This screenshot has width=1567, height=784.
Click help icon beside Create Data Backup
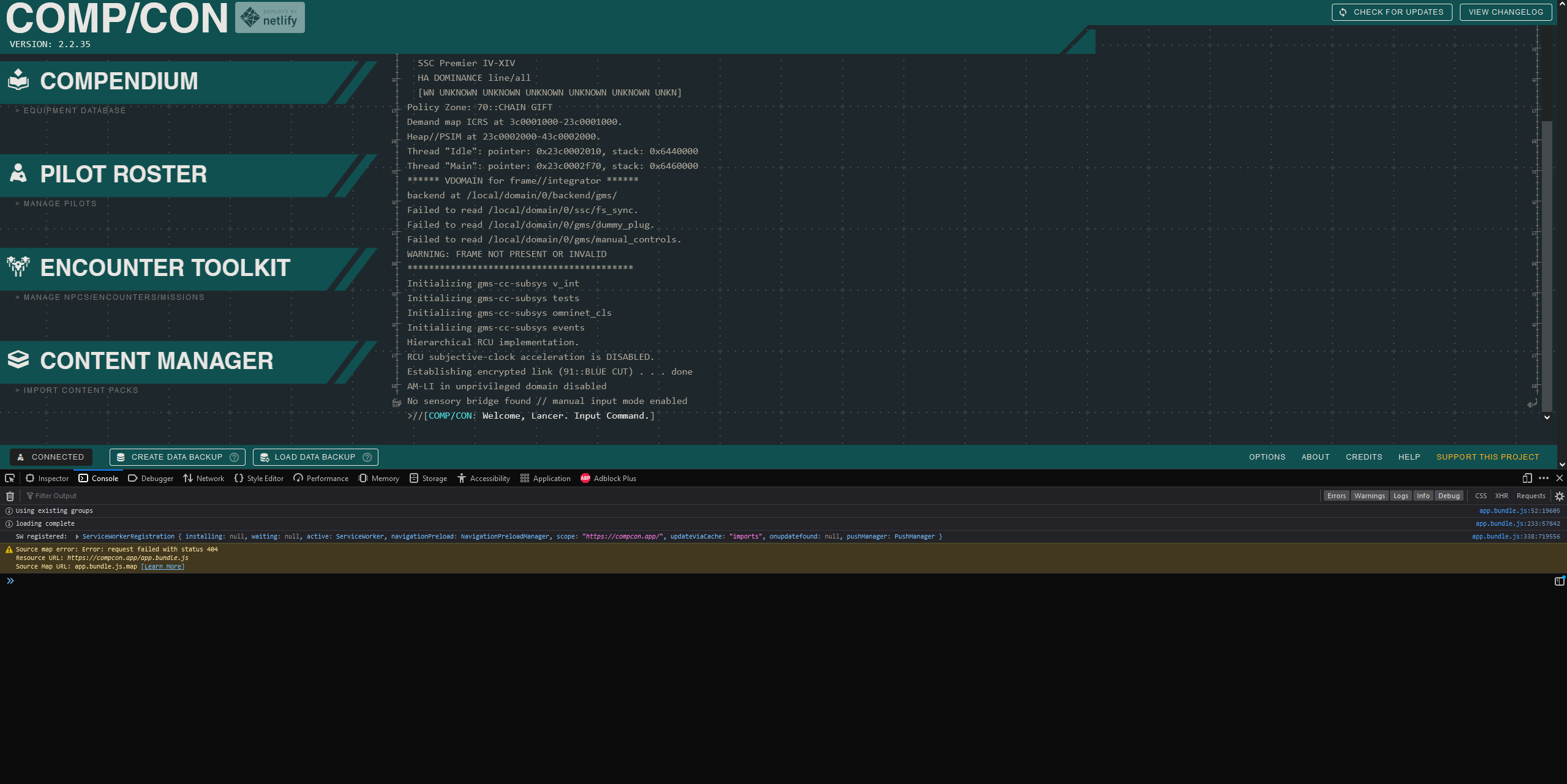(234, 457)
